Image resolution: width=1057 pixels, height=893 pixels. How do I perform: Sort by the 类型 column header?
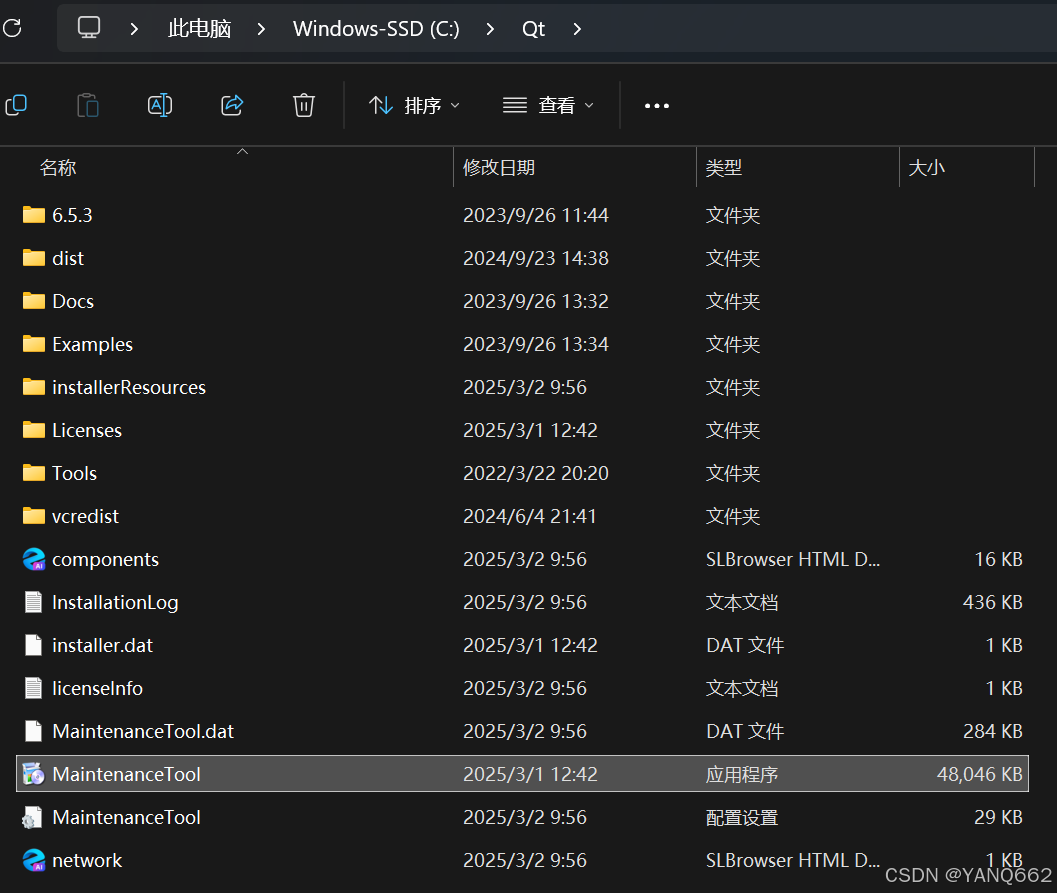pos(723,167)
